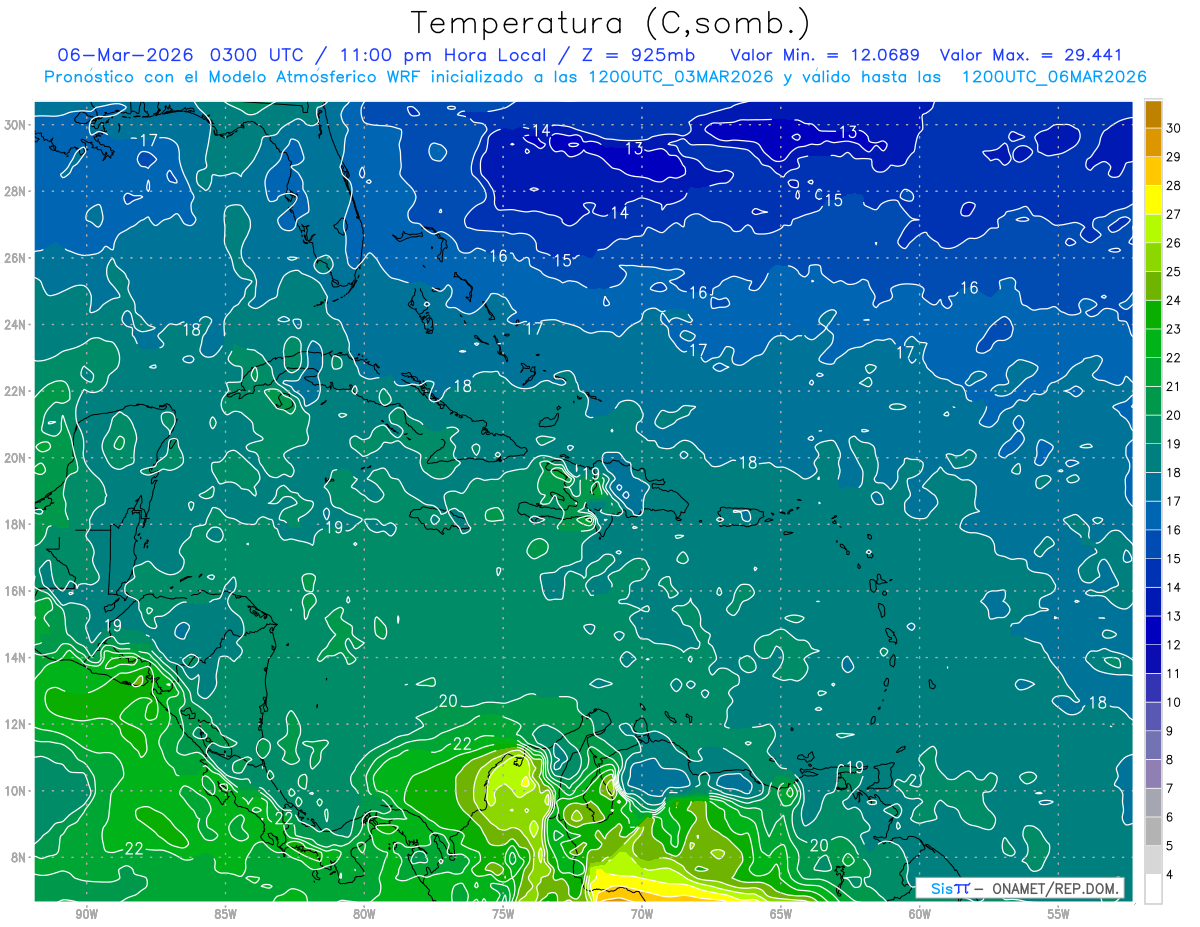Viewport: 1200px width, 927px height.
Task: Click the "70W" longitude axis label
Action: pos(642,914)
